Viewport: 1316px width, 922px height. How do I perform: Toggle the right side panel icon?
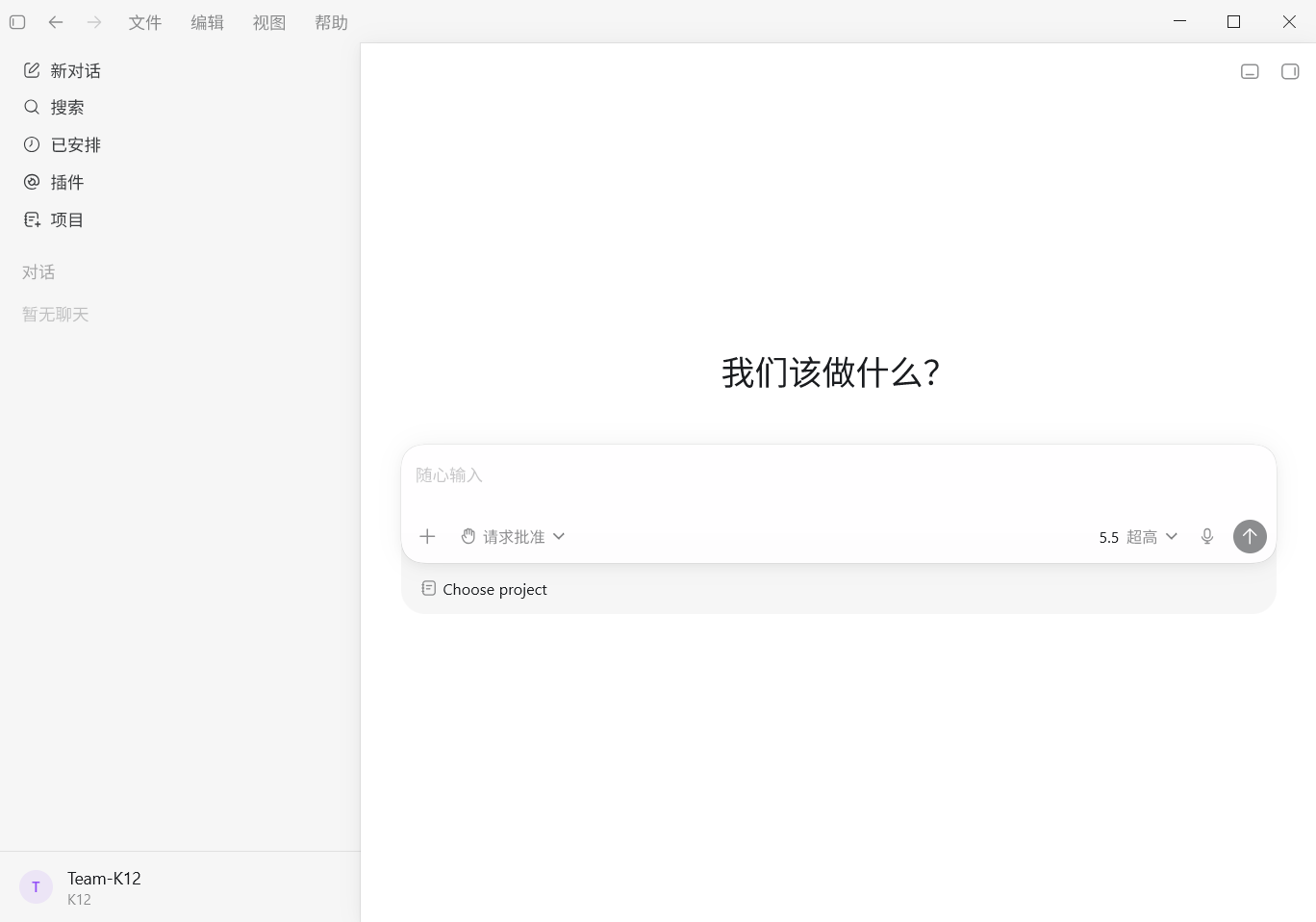(1290, 71)
